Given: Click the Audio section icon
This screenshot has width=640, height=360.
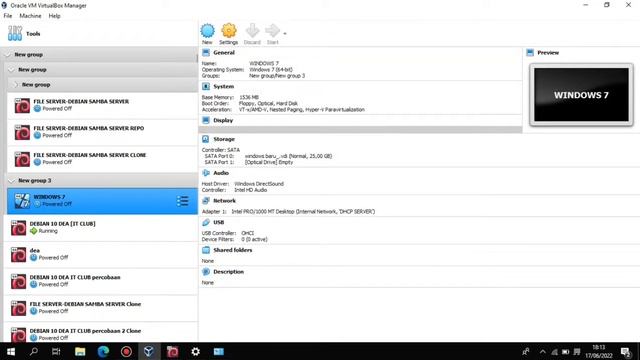Looking at the screenshot, I should click(206, 173).
